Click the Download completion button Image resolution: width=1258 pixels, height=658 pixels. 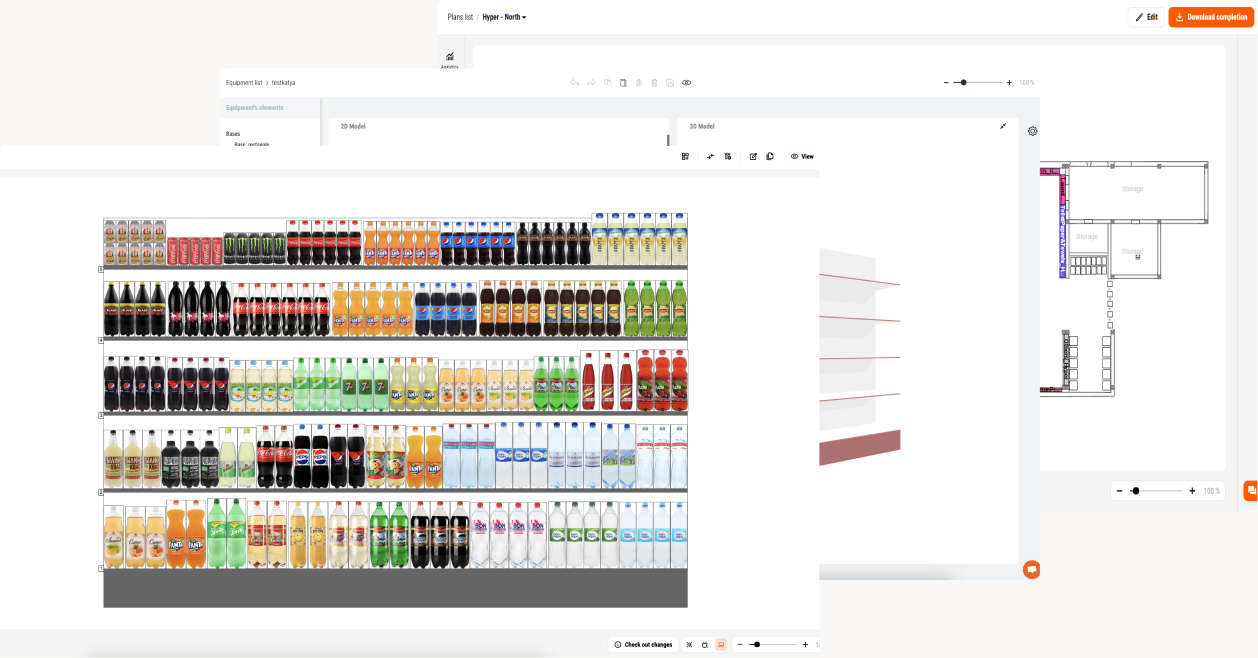coord(1211,17)
